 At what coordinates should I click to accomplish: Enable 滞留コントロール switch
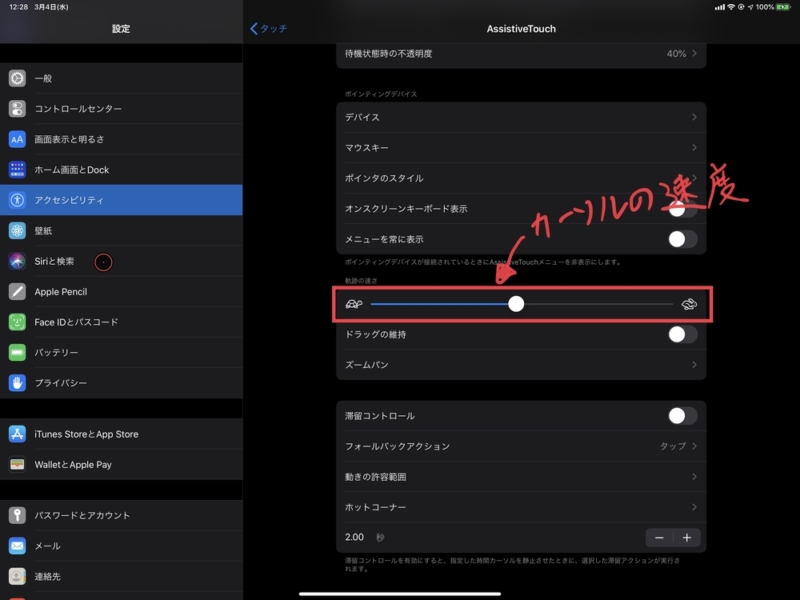tap(683, 416)
